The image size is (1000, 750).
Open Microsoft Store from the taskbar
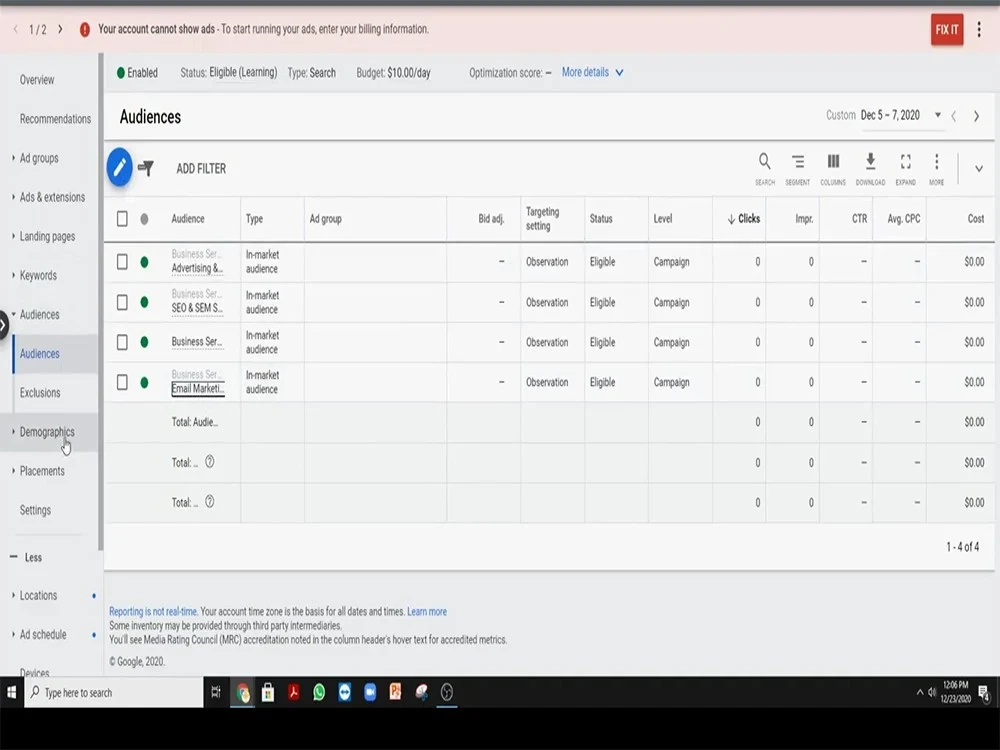coord(268,693)
